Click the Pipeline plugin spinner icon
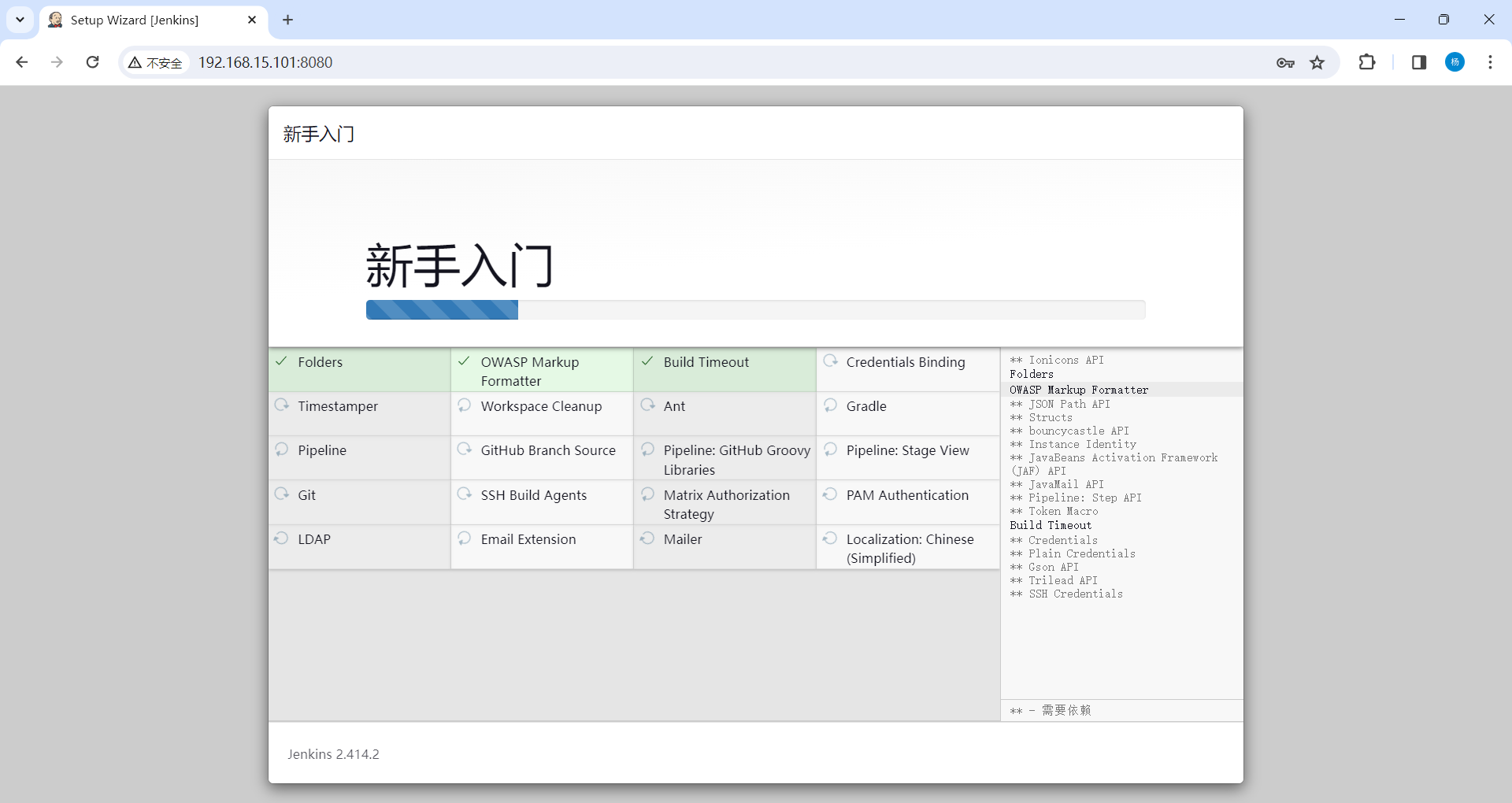This screenshot has height=803, width=1512. (x=281, y=450)
